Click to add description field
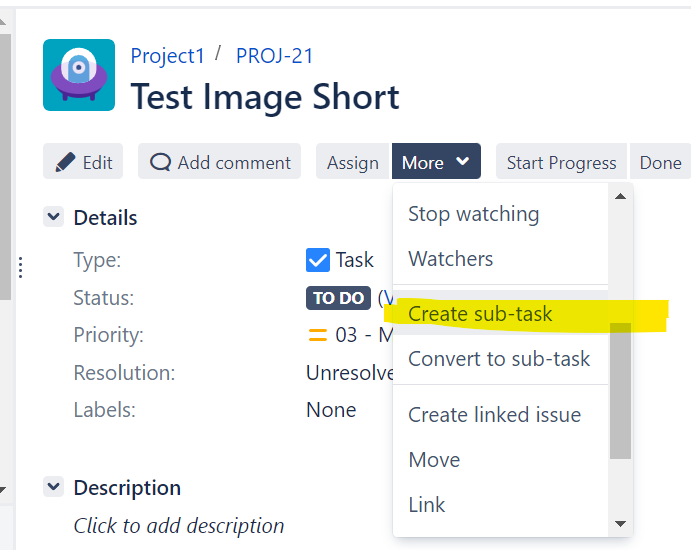Viewport: 691px width, 550px height. click(x=179, y=525)
